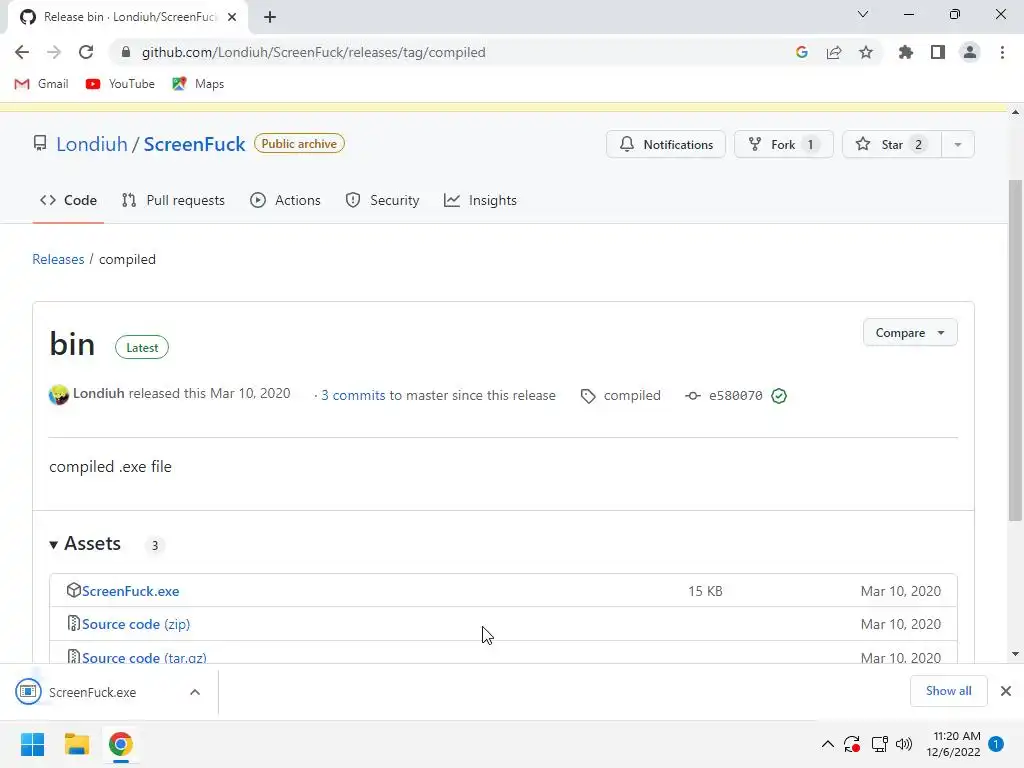
Task: Open the ScreenFuck repository link
Action: [x=194, y=144]
